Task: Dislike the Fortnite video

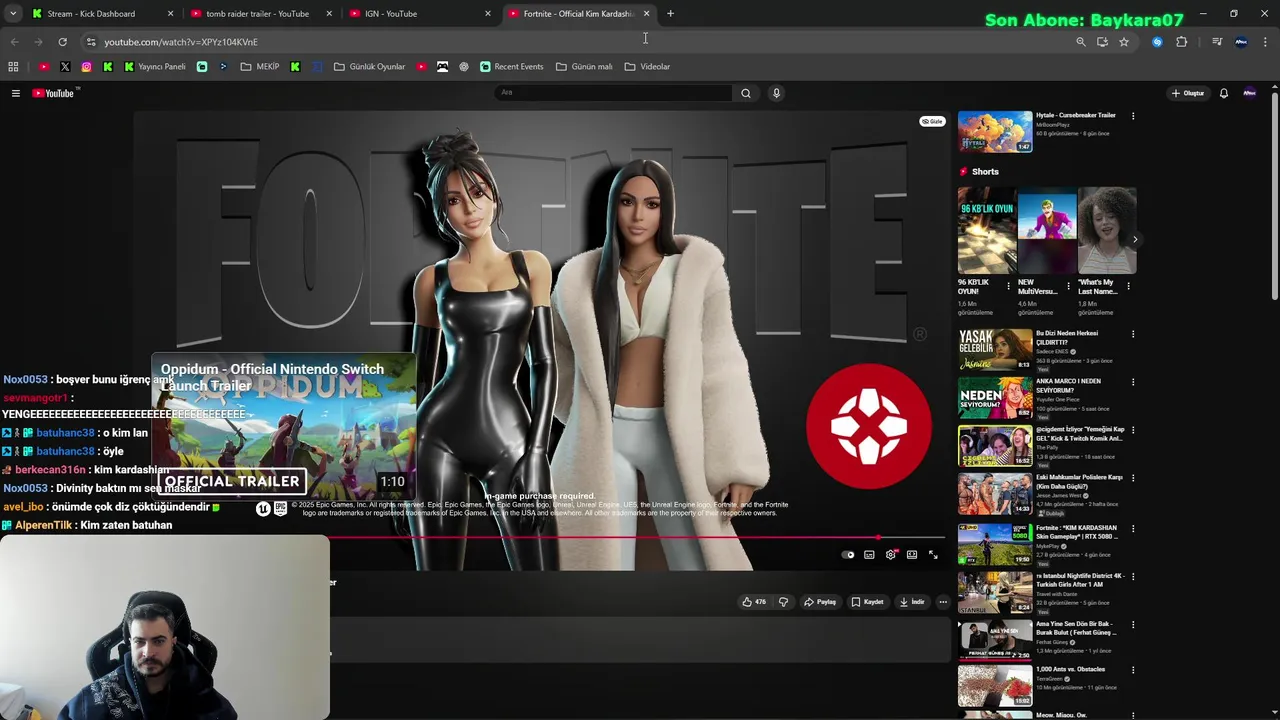Action: click(x=783, y=602)
